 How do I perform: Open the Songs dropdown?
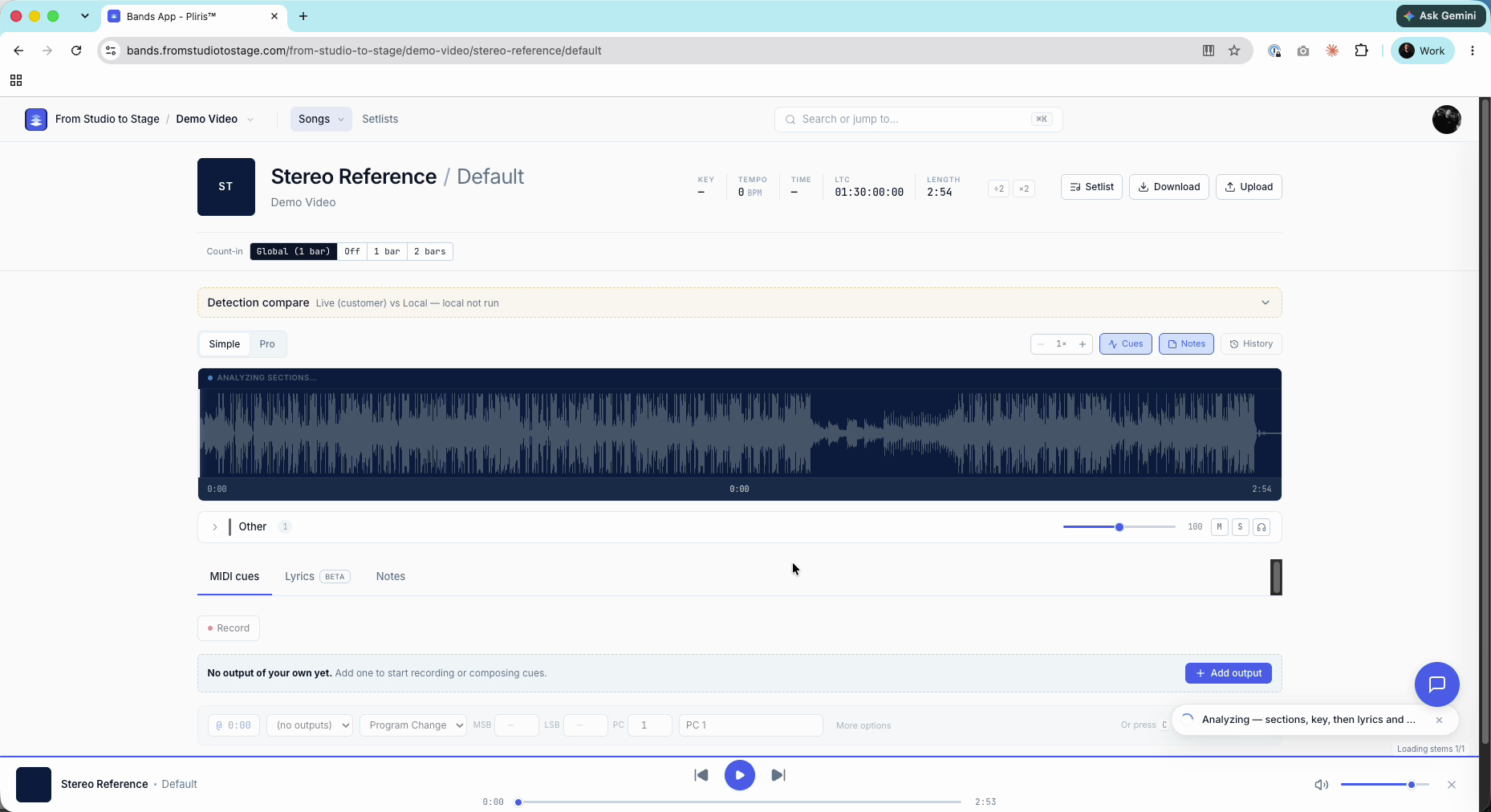[321, 120]
